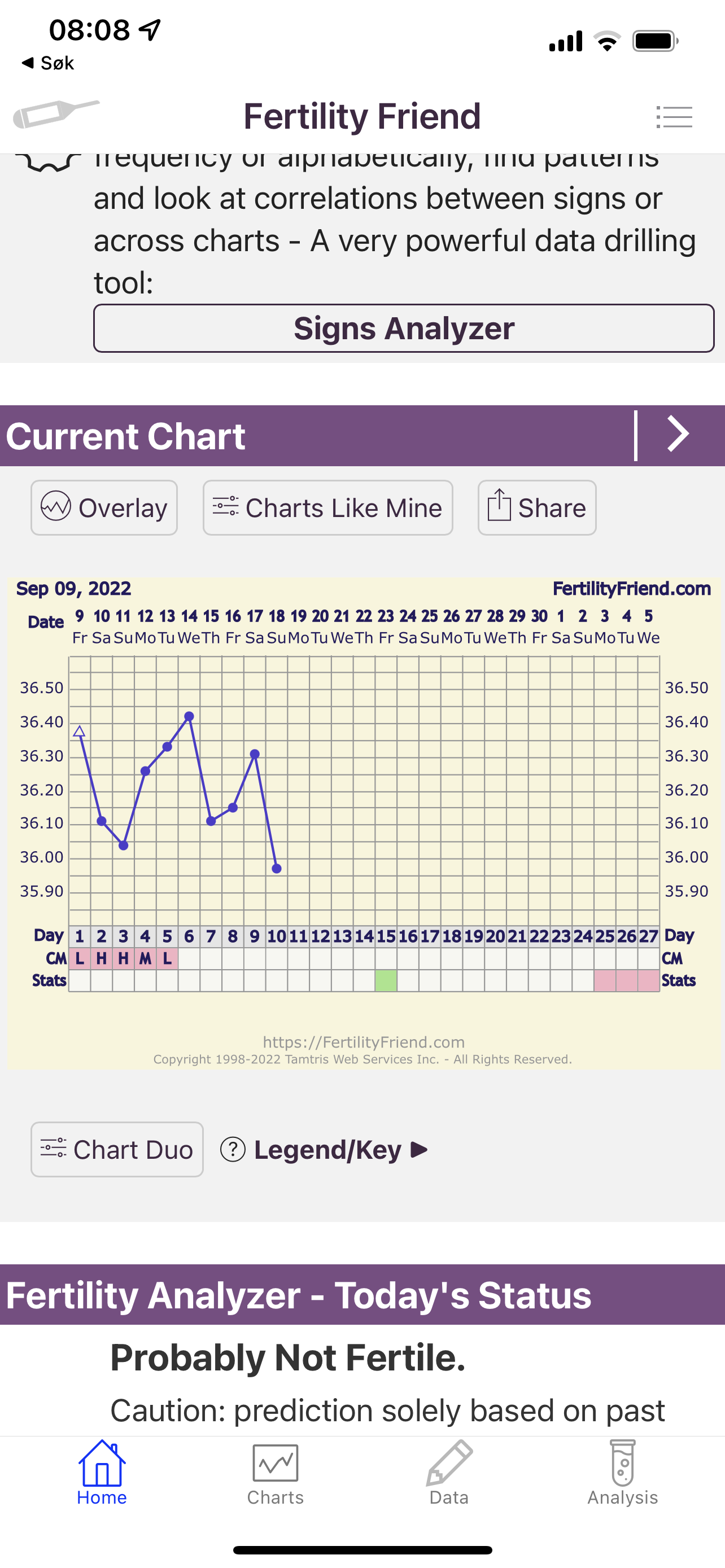Share the current chart
This screenshot has width=725, height=1568.
click(536, 507)
